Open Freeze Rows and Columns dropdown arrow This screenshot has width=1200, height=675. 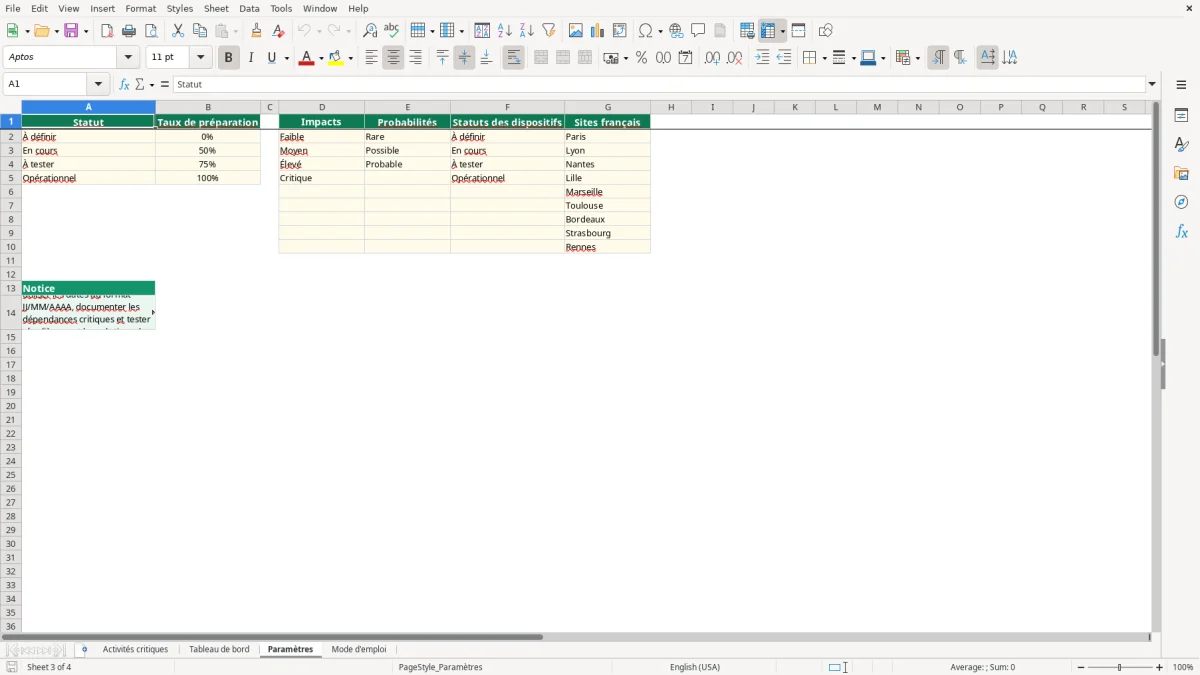coord(783,31)
